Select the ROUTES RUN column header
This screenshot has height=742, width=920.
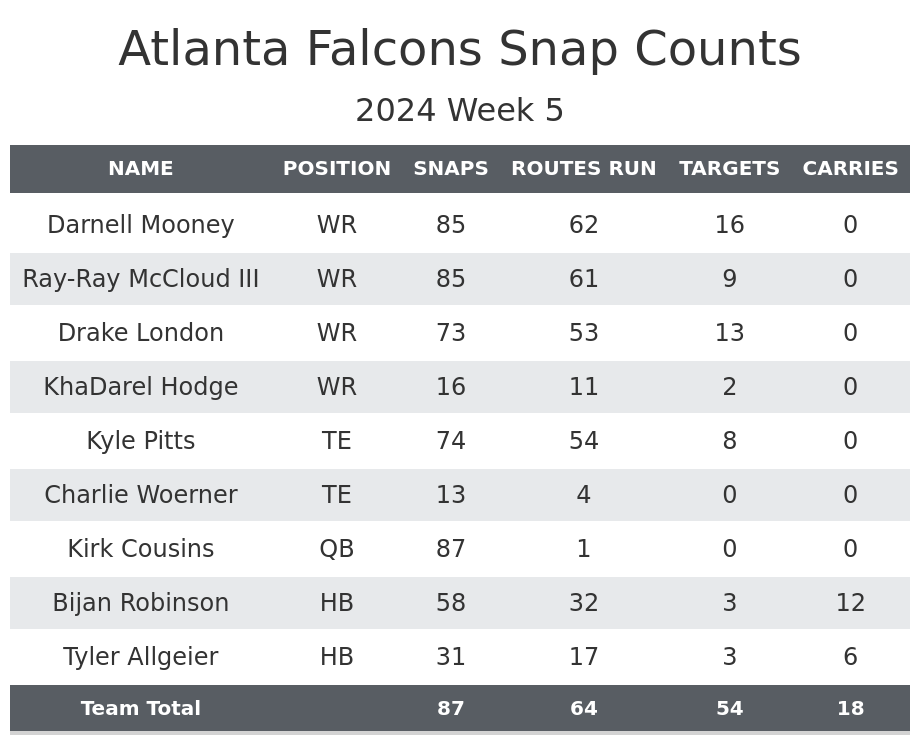[x=584, y=169]
